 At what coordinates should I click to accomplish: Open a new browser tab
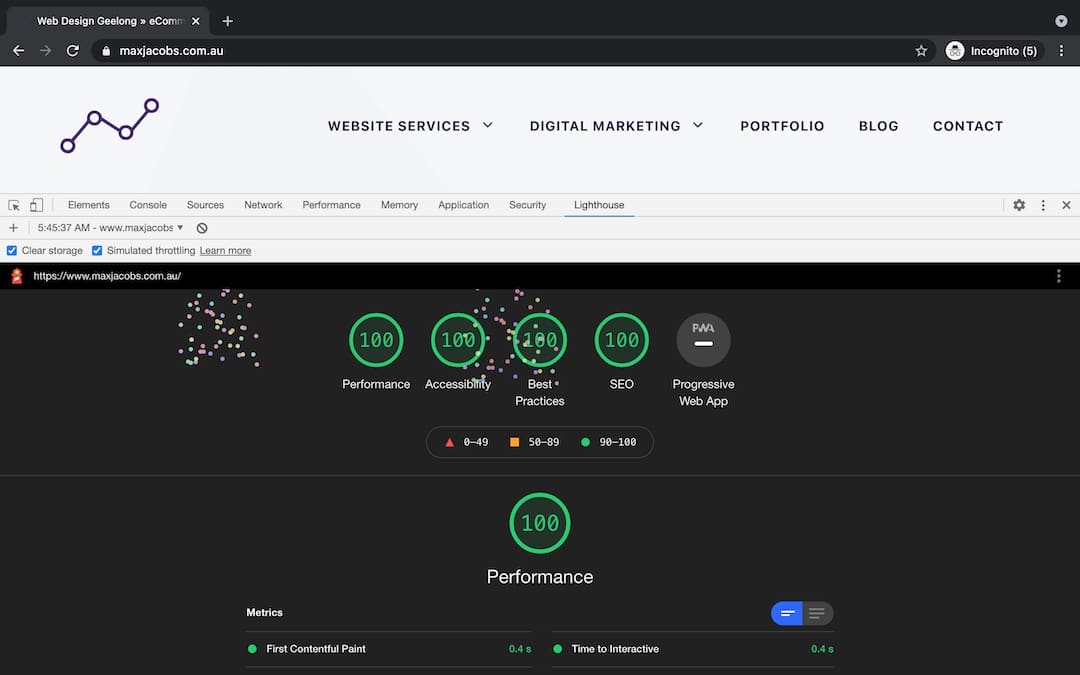[227, 21]
